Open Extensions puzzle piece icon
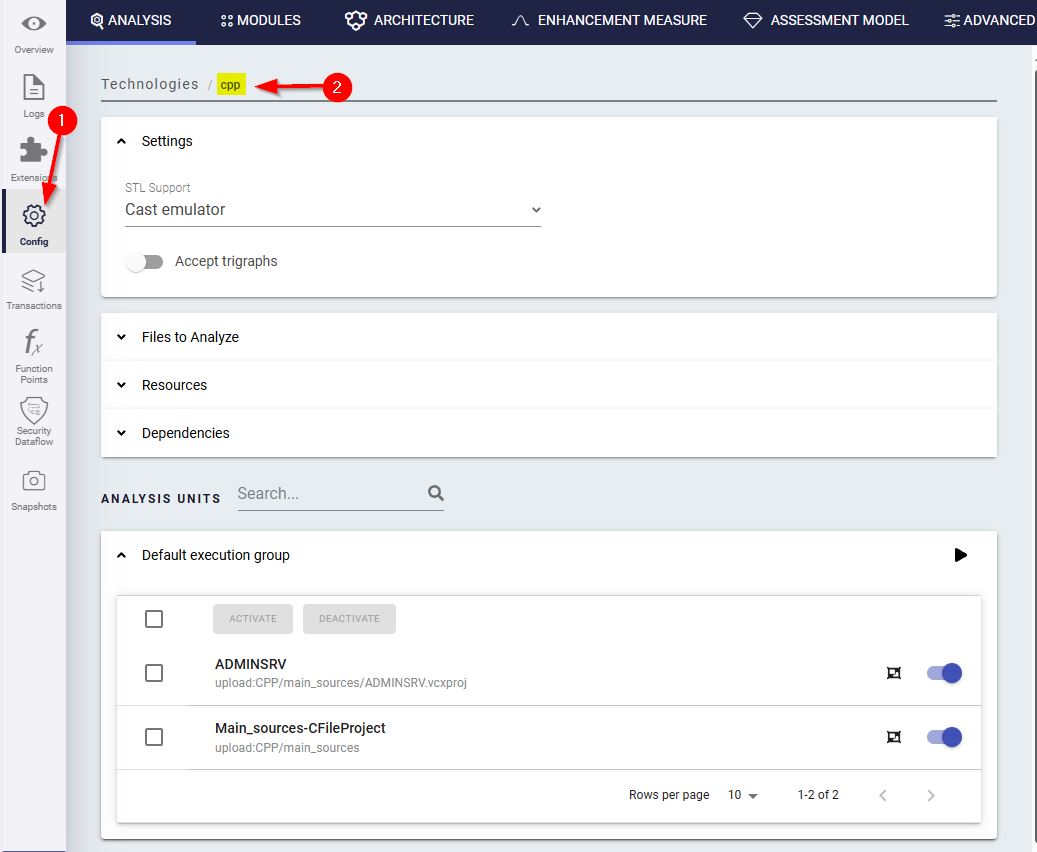Image resolution: width=1037 pixels, height=852 pixels. click(x=34, y=152)
